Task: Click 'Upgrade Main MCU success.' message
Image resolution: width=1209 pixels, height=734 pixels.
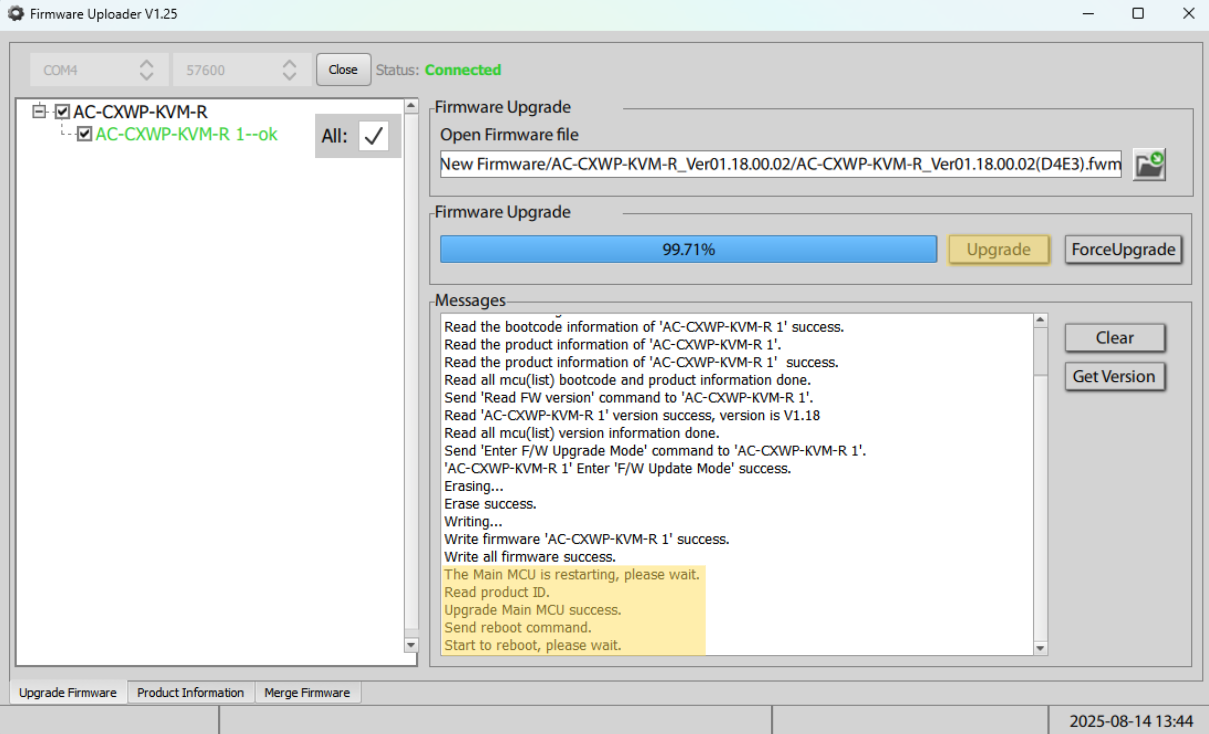Action: point(533,610)
